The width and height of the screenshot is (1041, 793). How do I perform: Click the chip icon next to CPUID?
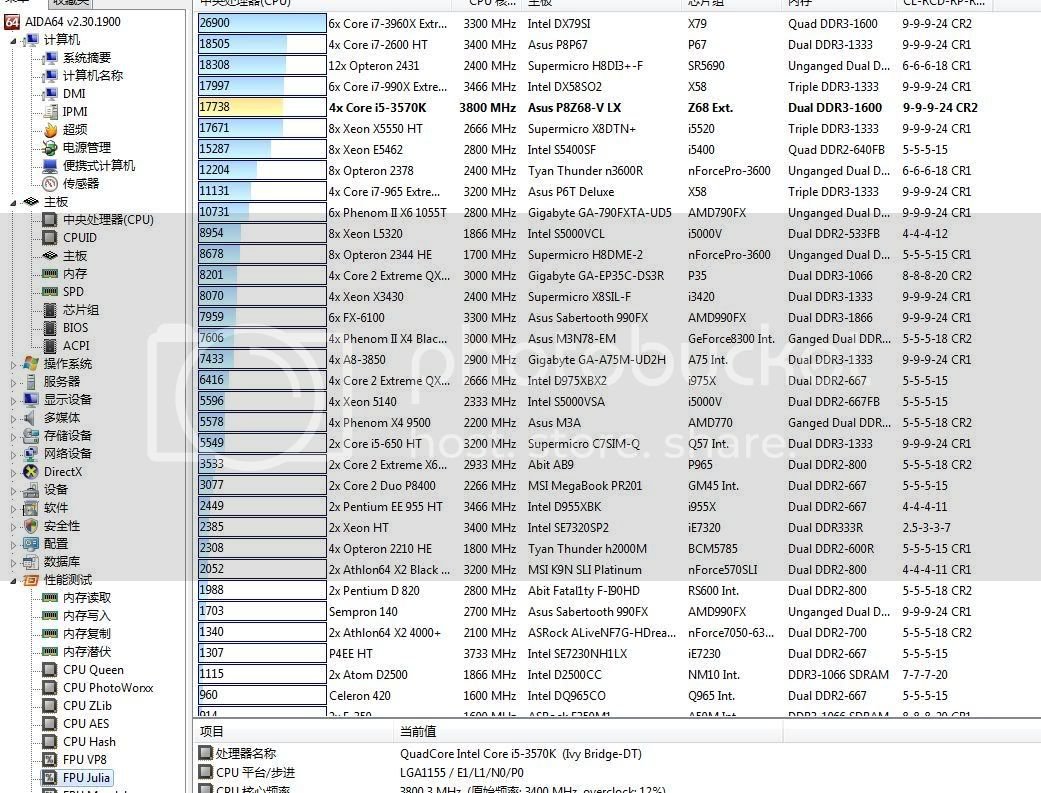tap(49, 238)
